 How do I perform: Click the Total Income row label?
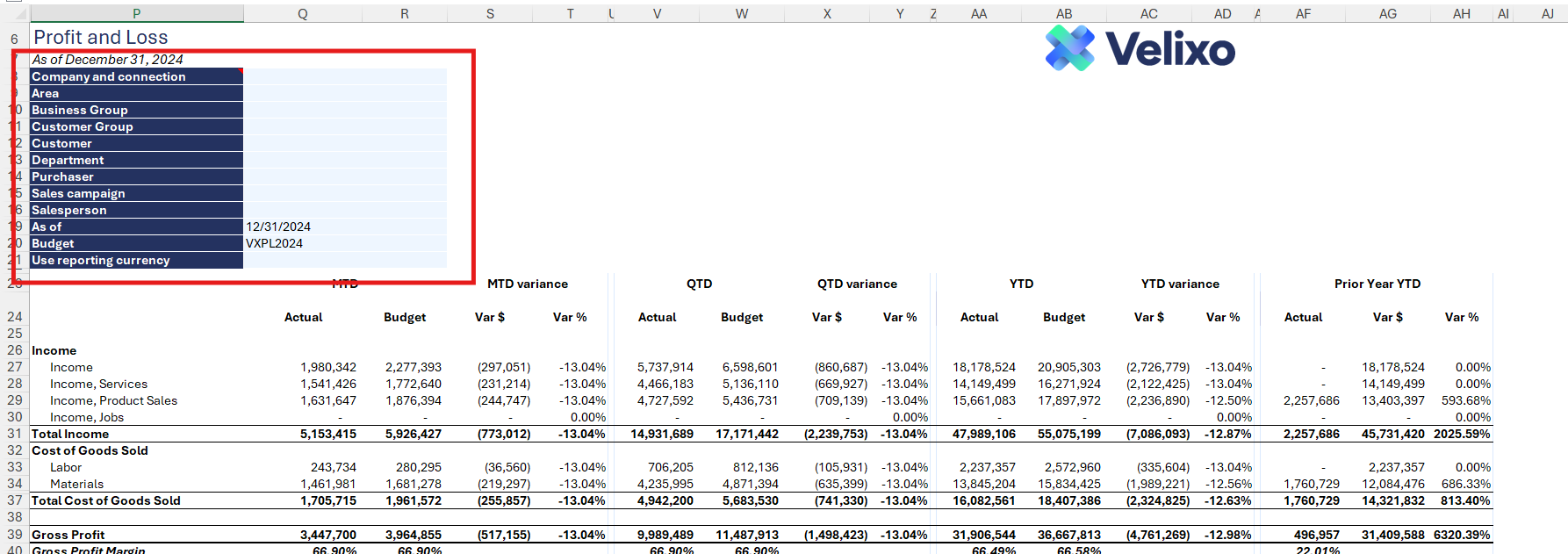pos(70,434)
